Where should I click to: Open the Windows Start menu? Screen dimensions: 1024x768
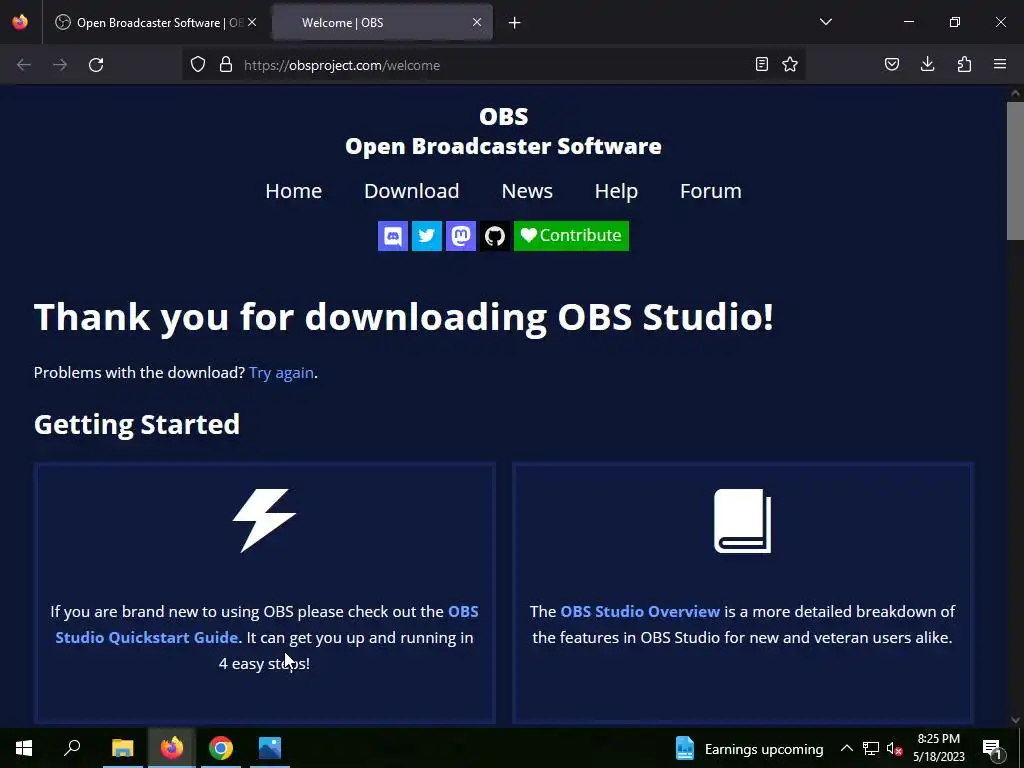[24, 748]
